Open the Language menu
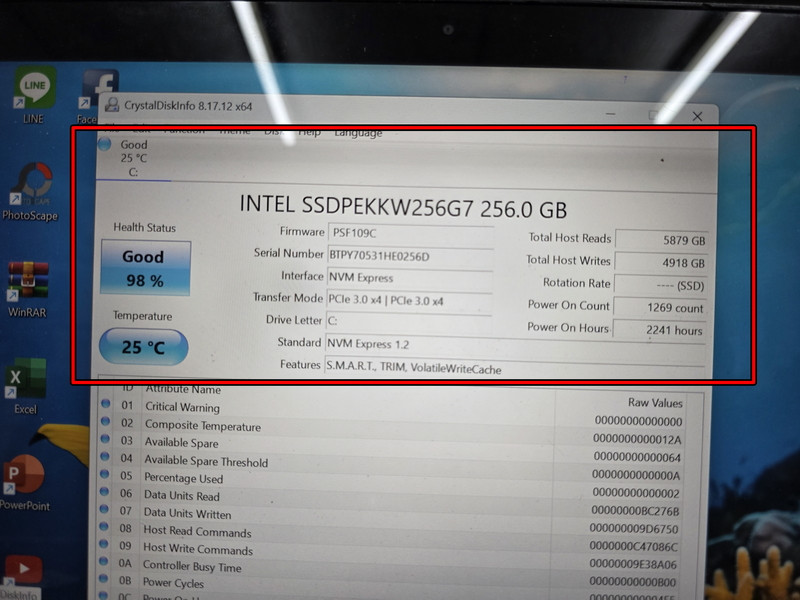 pos(358,133)
